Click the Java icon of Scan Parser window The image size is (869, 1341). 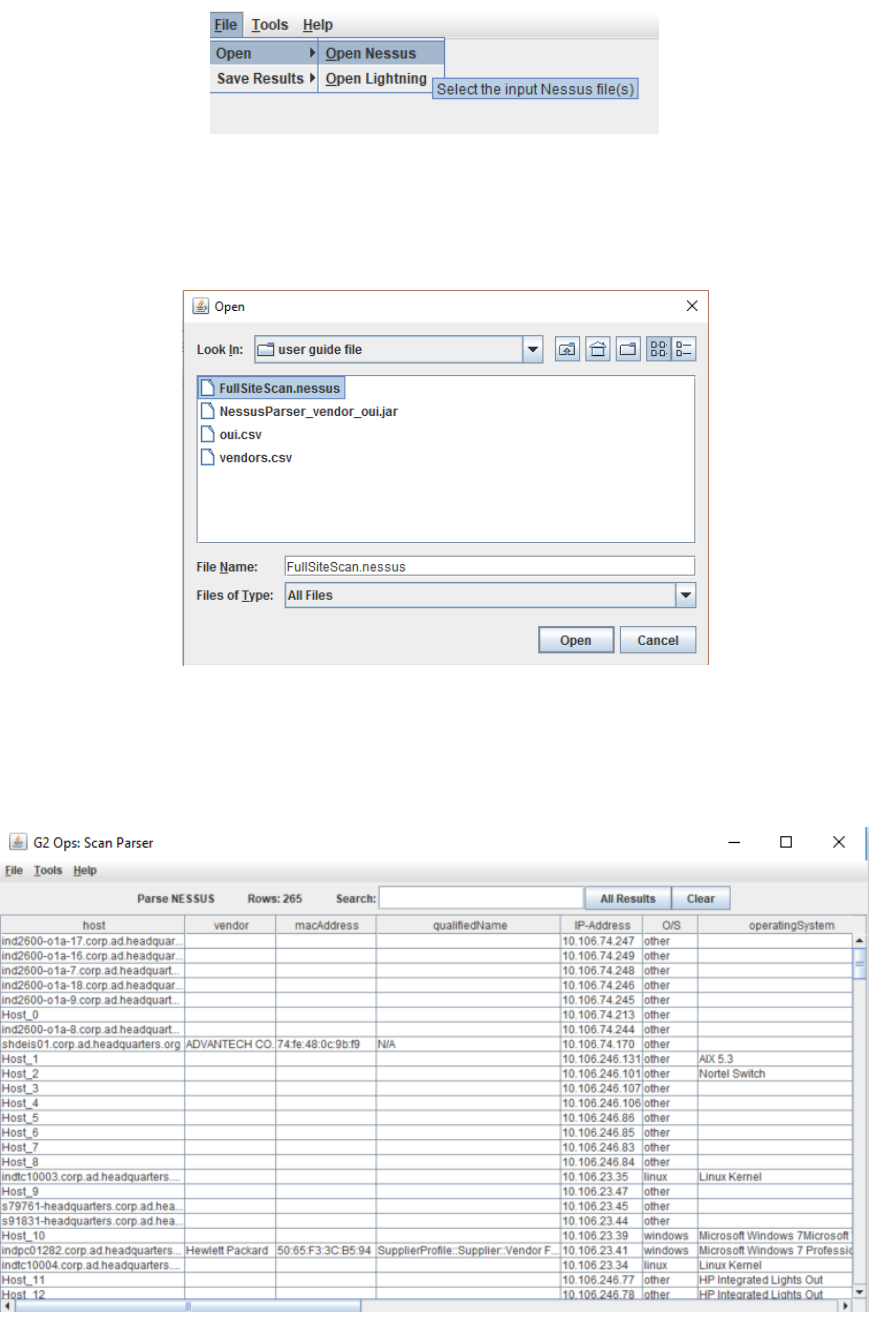coord(17,843)
